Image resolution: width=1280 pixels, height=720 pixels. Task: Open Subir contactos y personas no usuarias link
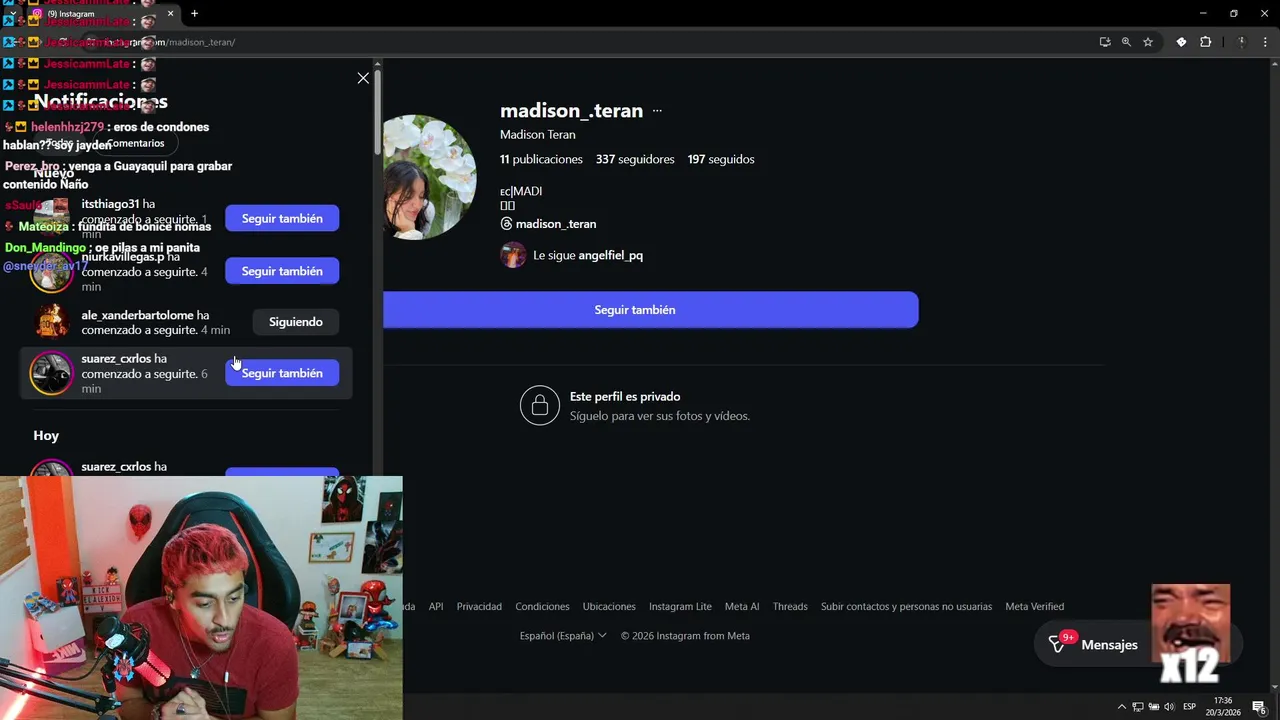[x=906, y=607]
